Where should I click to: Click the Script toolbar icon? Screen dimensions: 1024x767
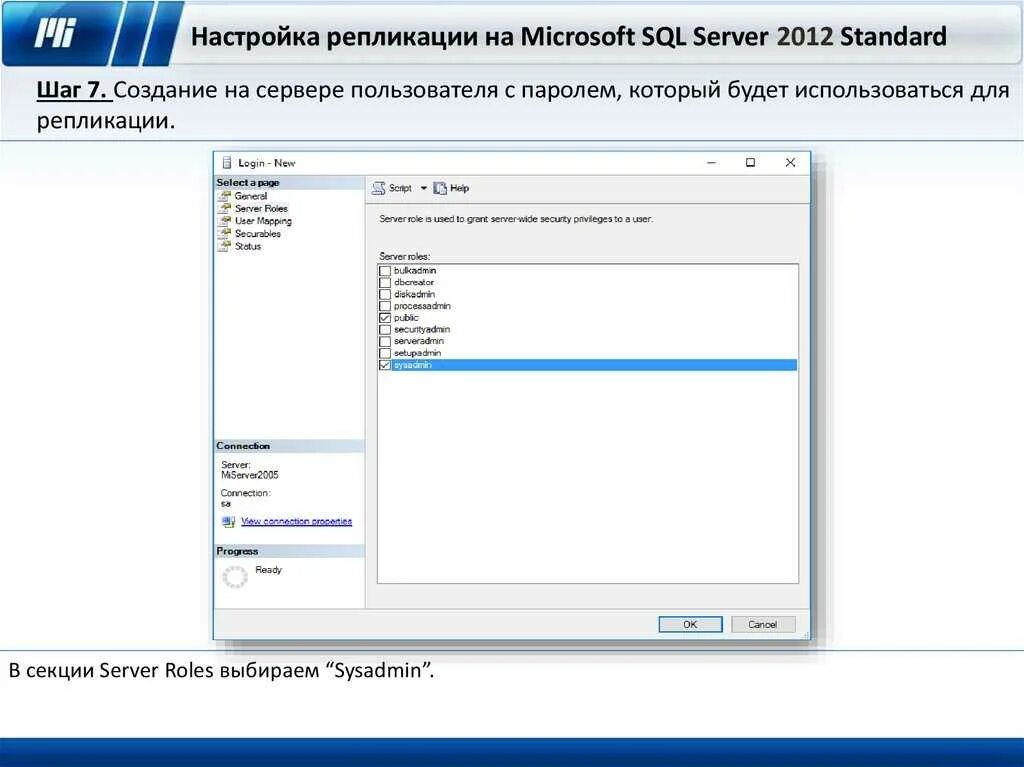(x=379, y=188)
